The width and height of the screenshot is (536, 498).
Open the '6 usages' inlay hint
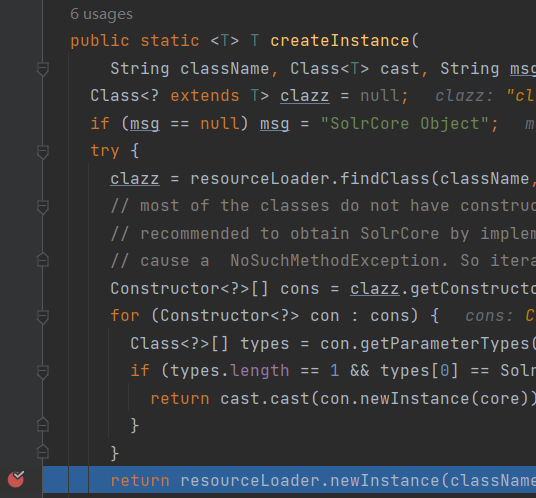pos(102,14)
